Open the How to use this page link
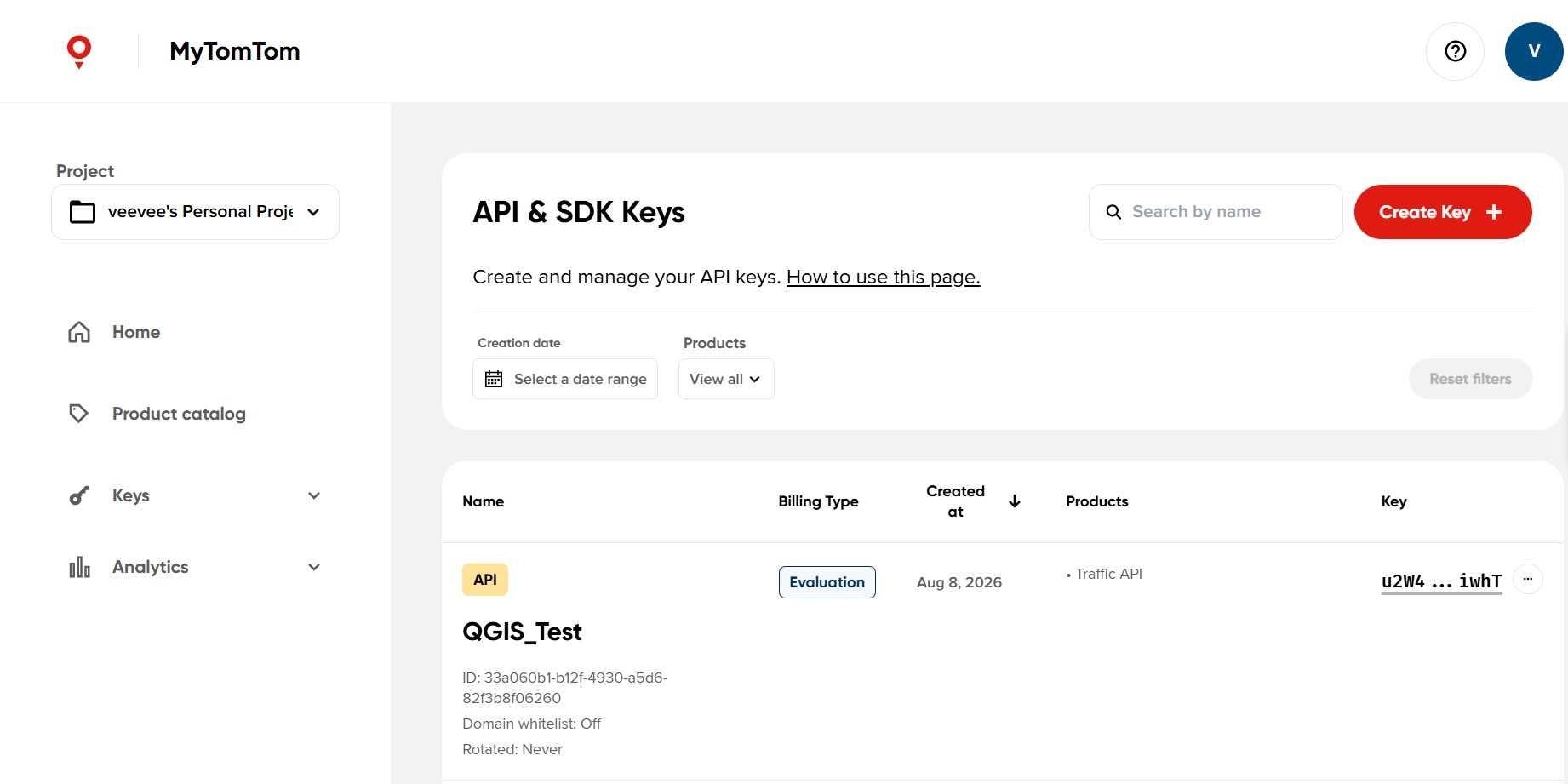 click(x=884, y=278)
